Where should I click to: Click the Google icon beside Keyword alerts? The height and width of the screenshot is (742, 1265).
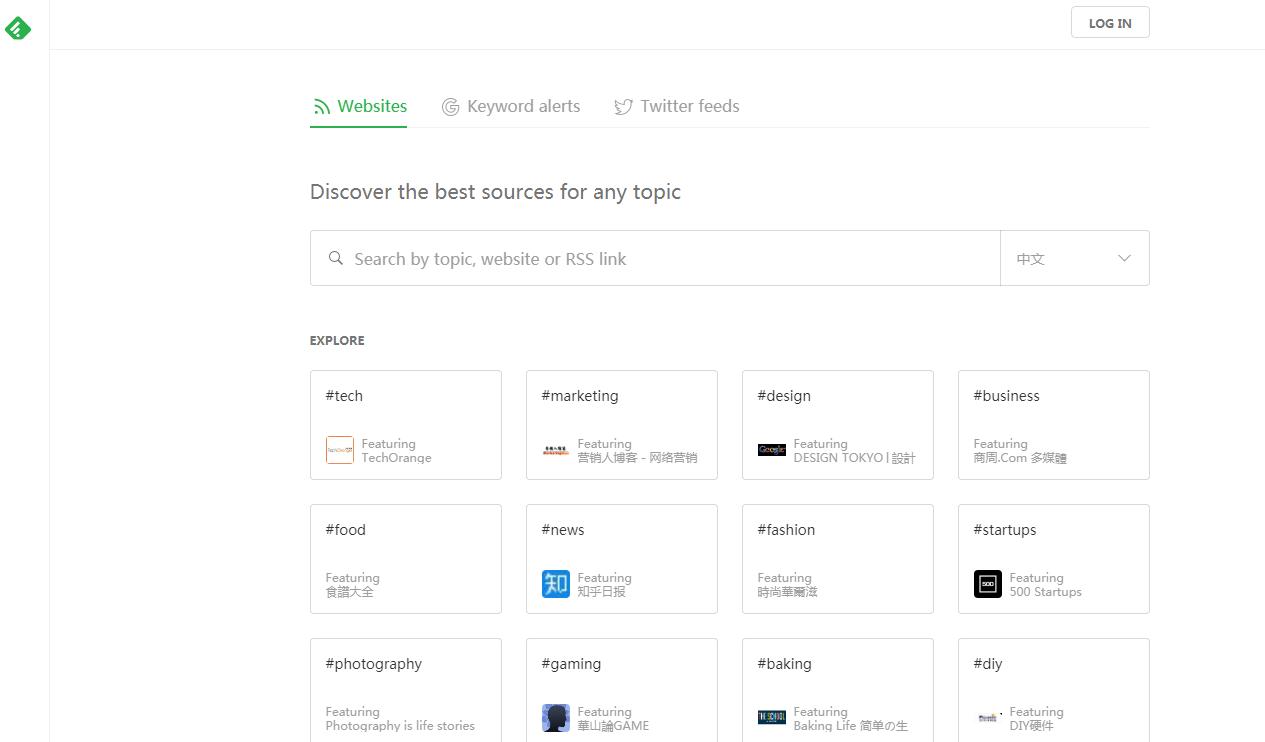click(x=450, y=107)
